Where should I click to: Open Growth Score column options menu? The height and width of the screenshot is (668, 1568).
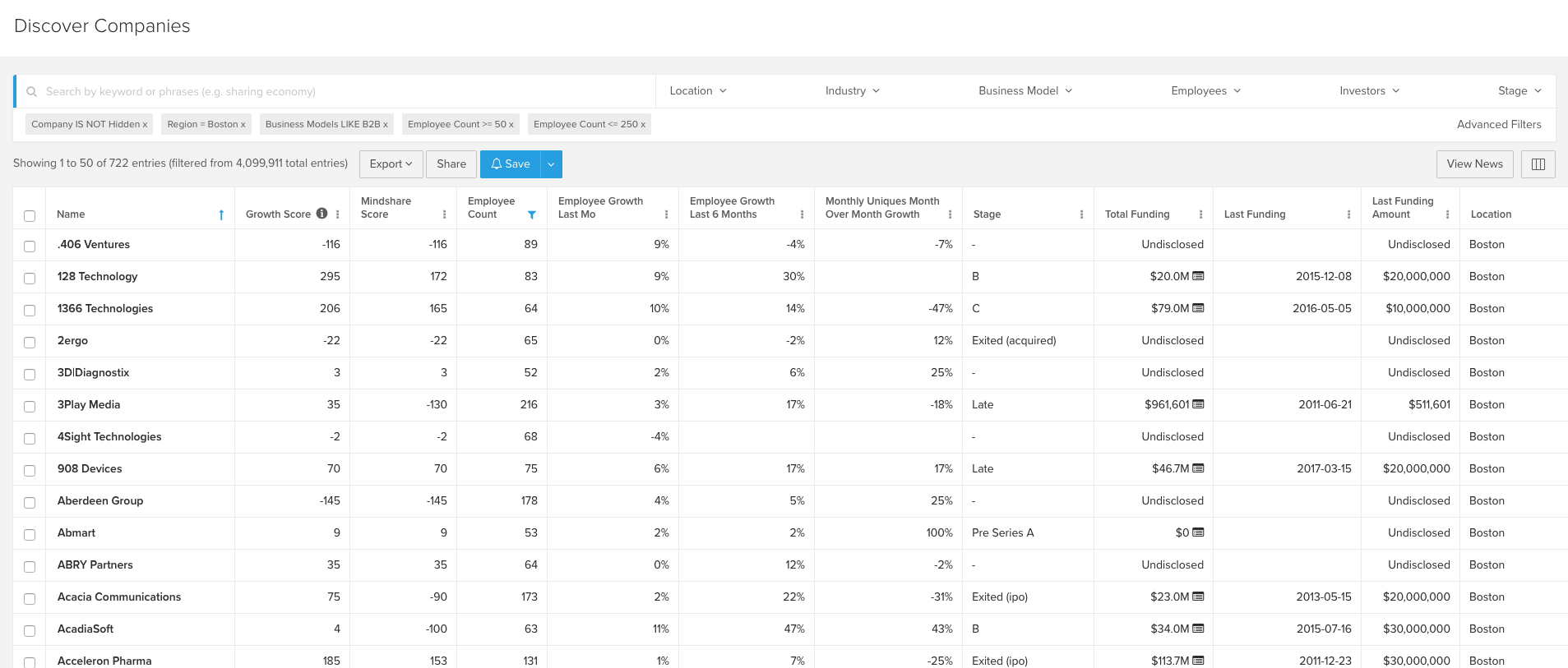(x=338, y=214)
